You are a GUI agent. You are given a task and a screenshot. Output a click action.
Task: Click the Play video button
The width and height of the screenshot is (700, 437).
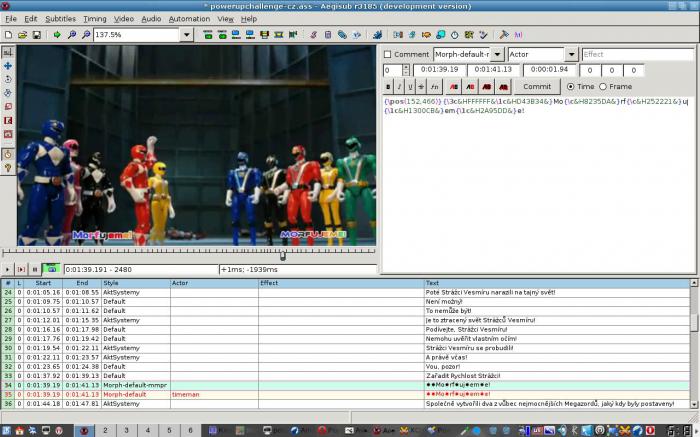[x=8, y=269]
